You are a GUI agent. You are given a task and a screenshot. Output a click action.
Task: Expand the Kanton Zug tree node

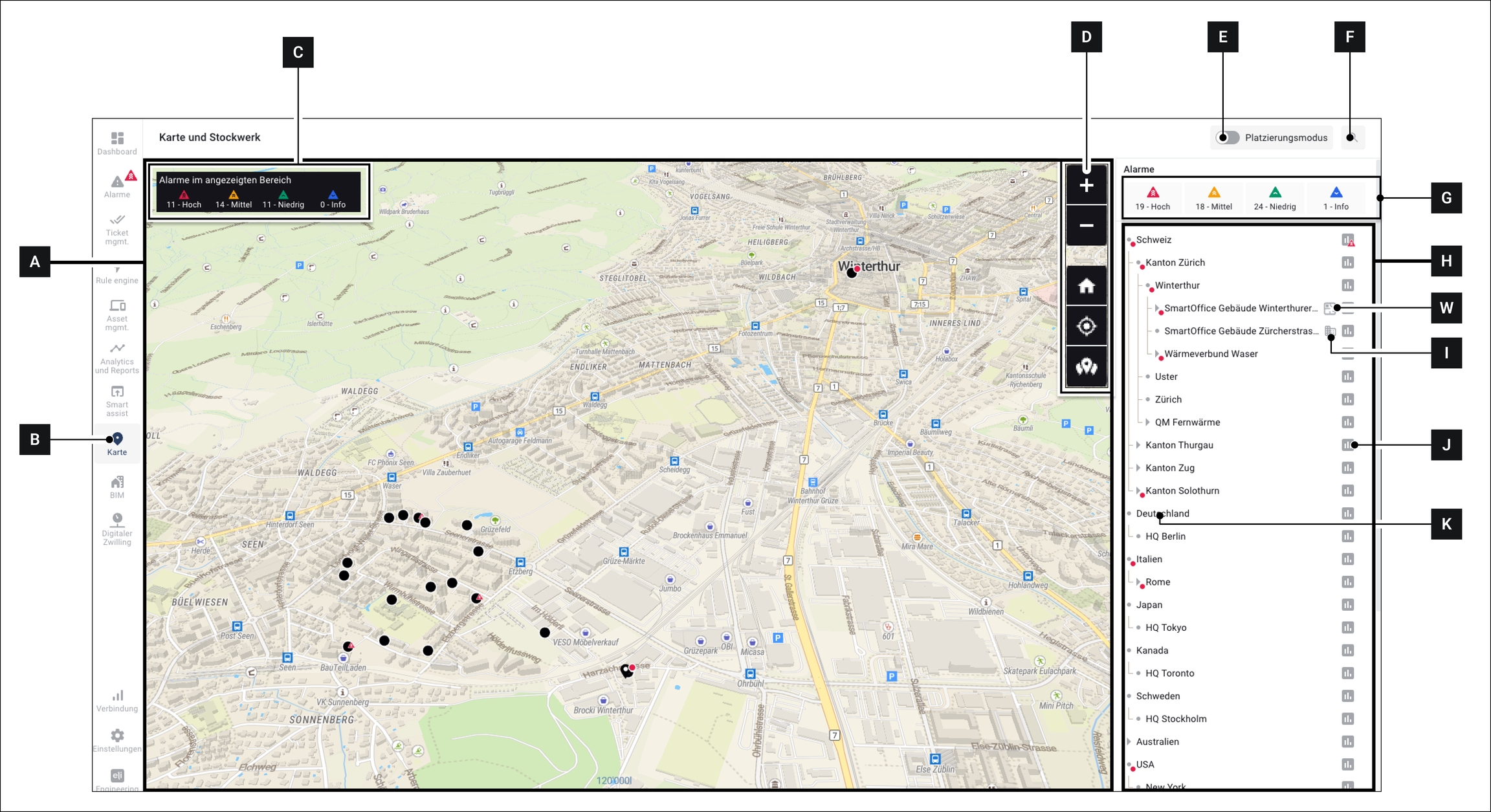point(1138,468)
